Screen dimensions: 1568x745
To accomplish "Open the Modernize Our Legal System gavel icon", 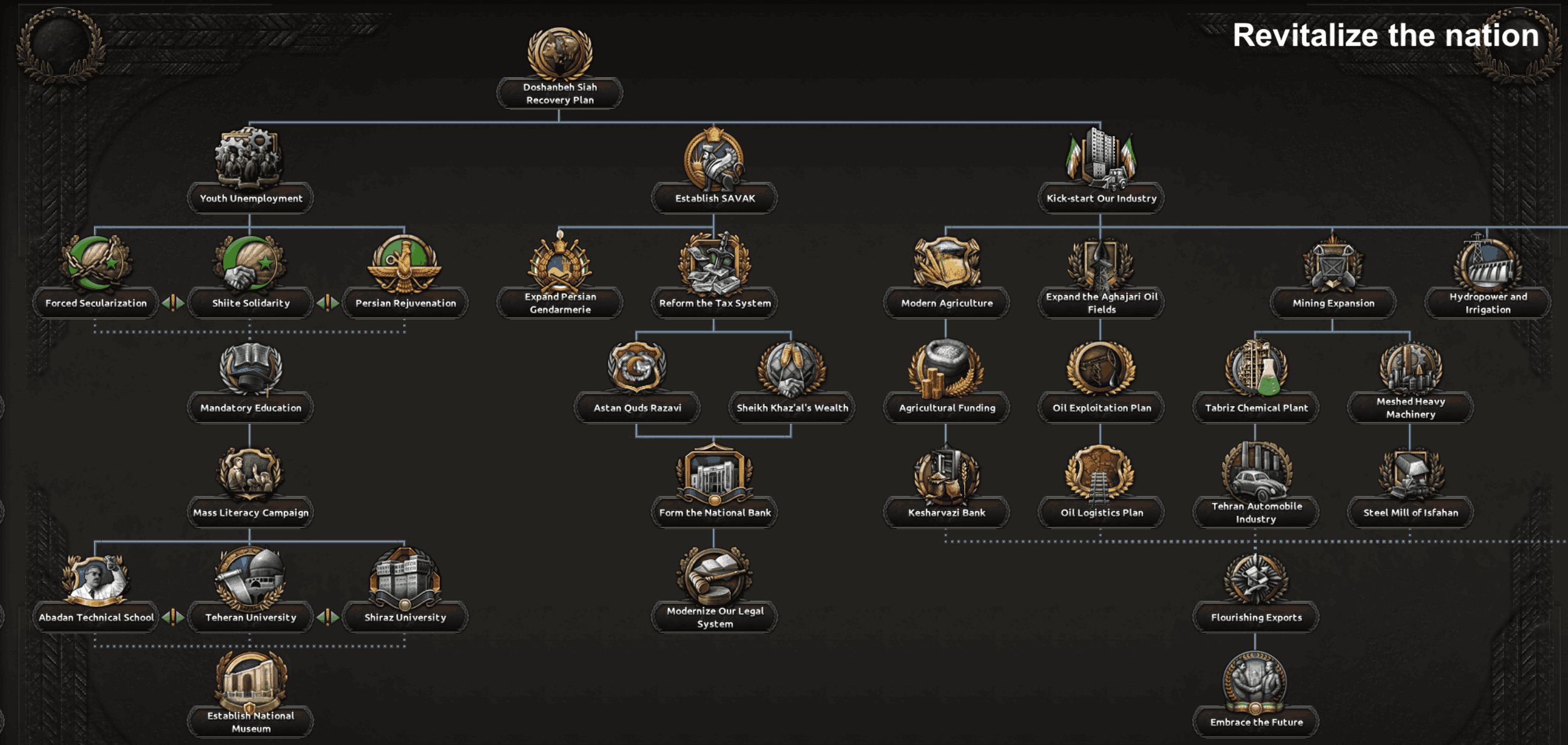I will [714, 576].
